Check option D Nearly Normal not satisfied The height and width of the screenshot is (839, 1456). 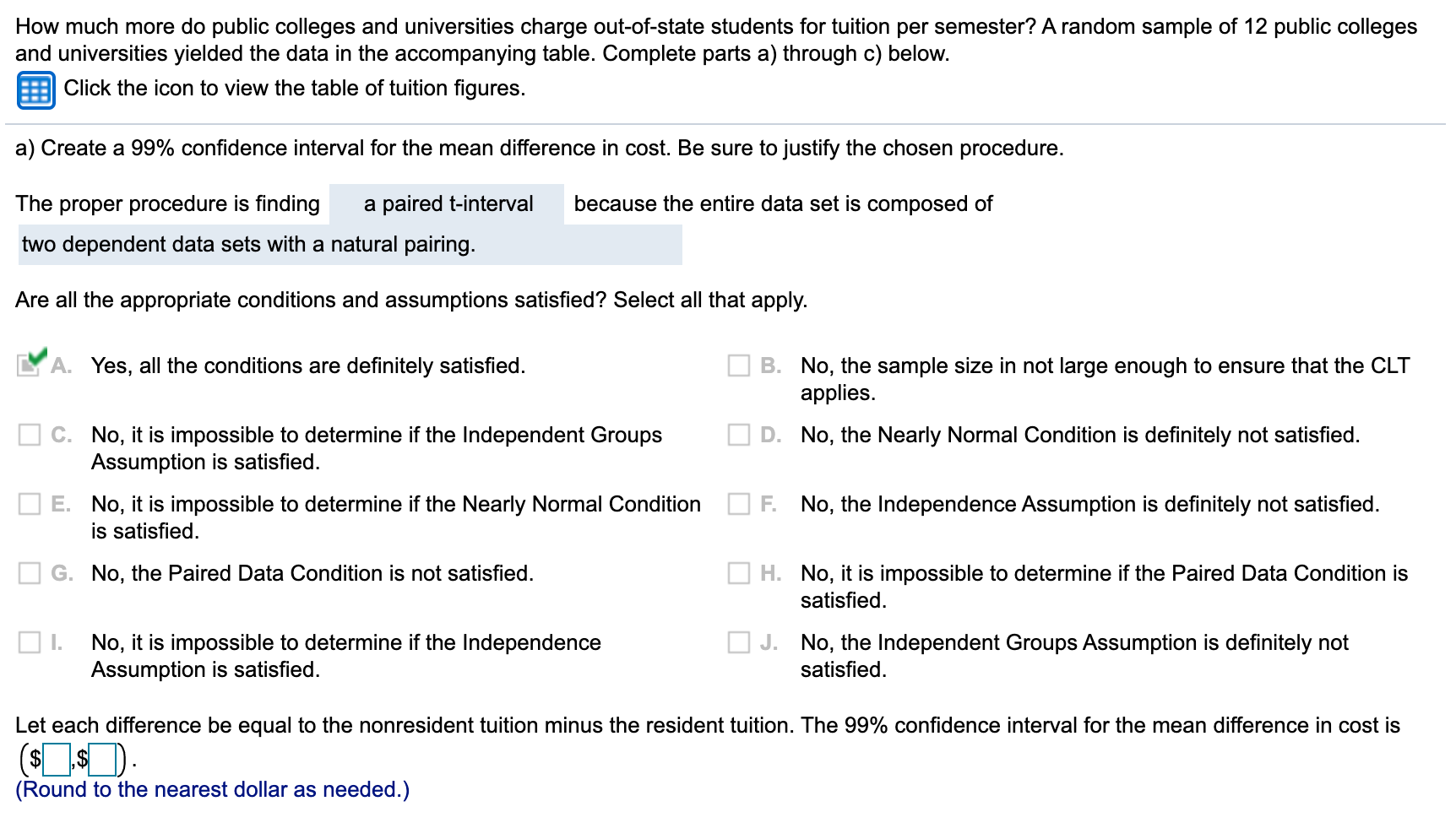pos(739,435)
